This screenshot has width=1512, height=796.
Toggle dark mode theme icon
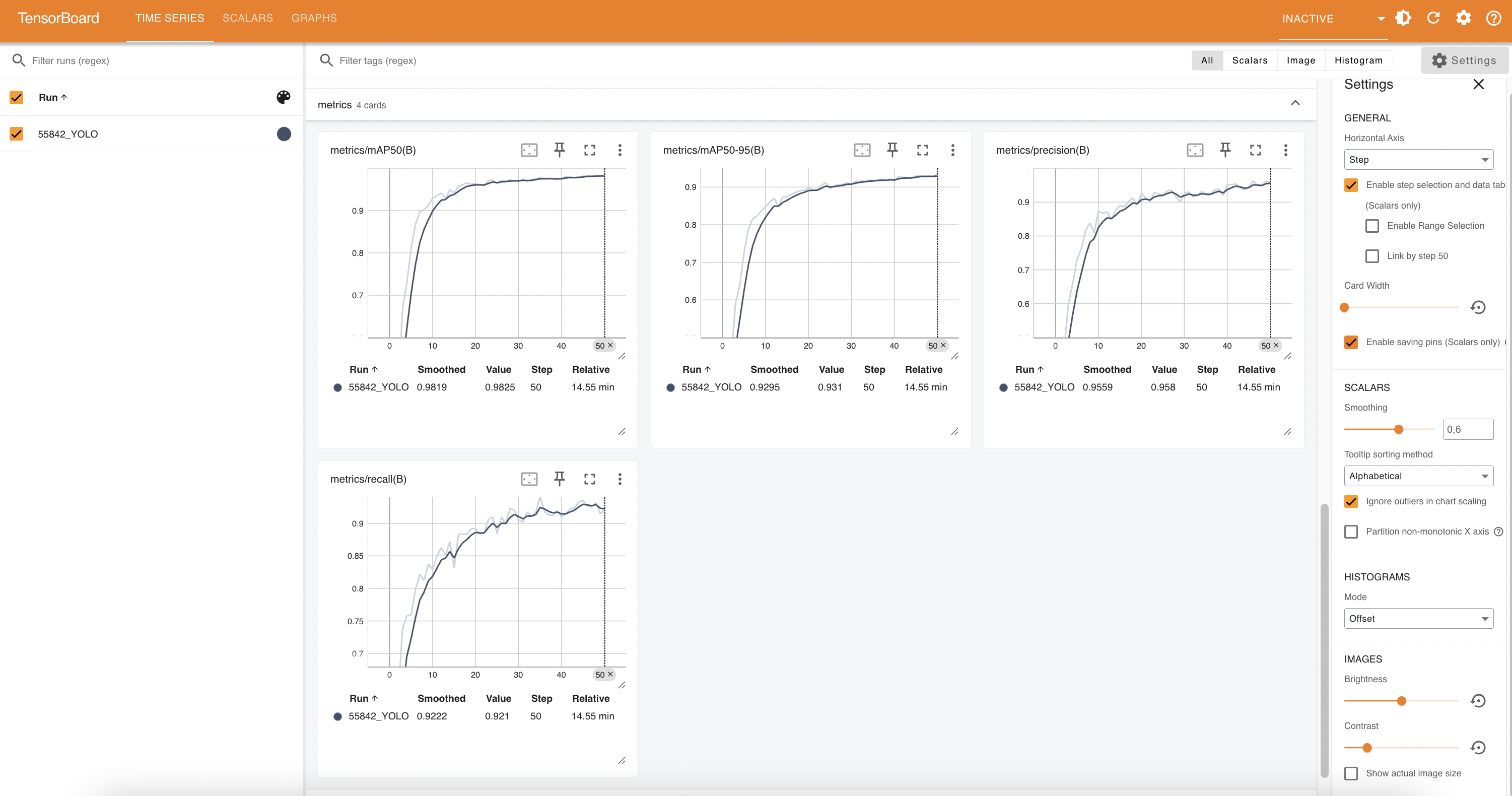tap(1403, 18)
